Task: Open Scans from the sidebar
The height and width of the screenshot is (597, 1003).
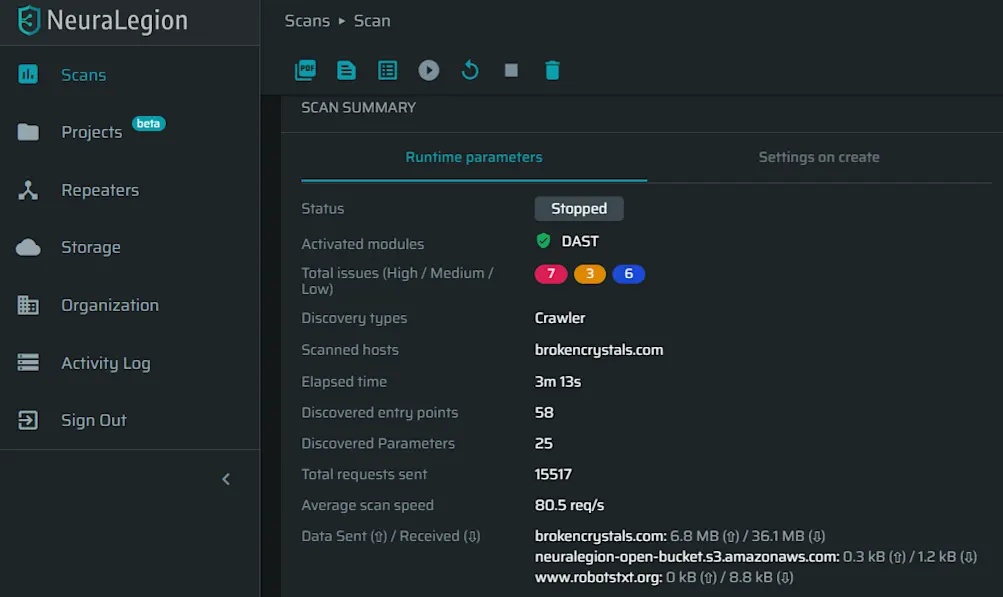Action: 83,74
